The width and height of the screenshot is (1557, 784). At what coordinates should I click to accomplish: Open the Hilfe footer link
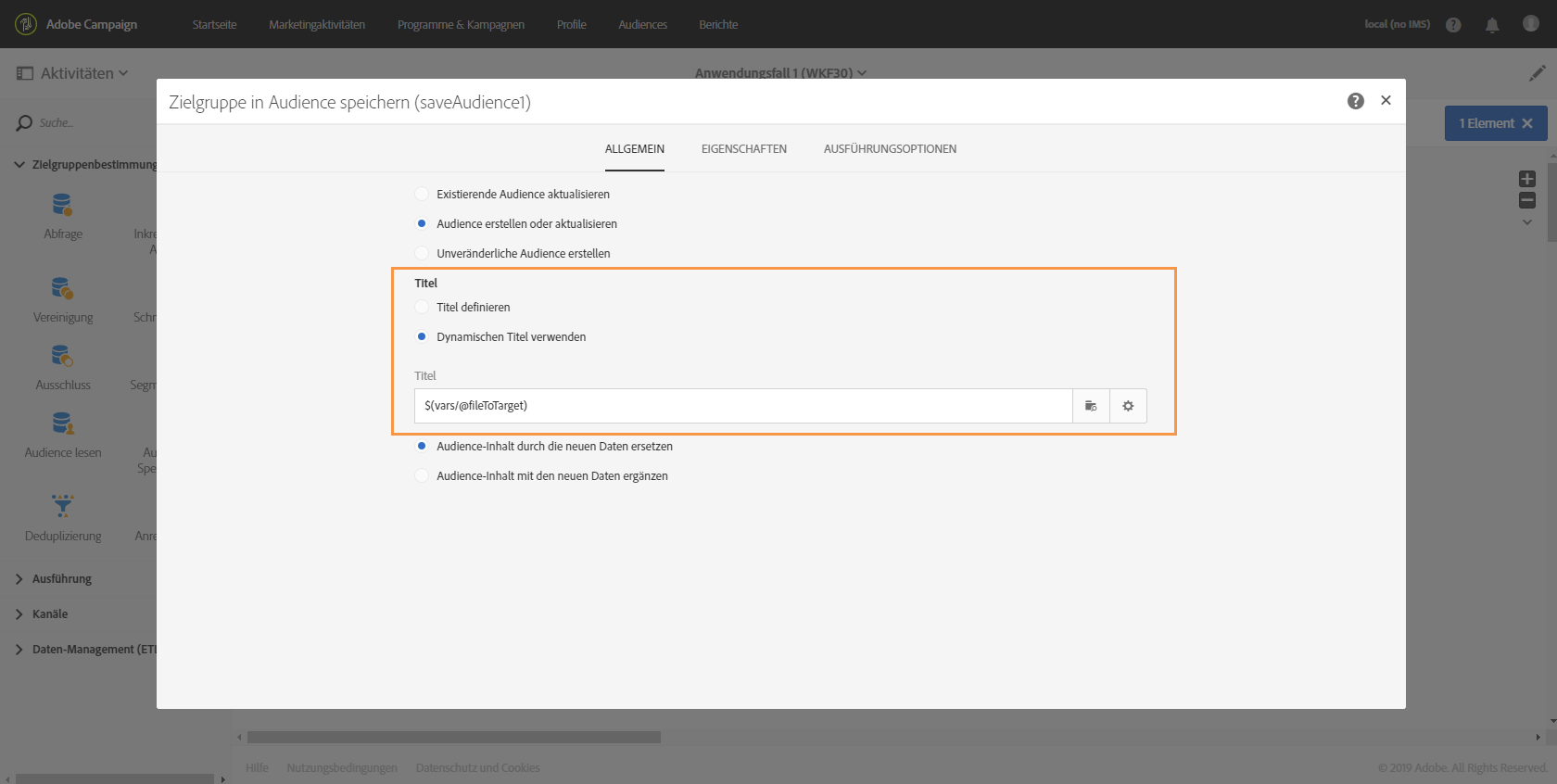[x=257, y=767]
